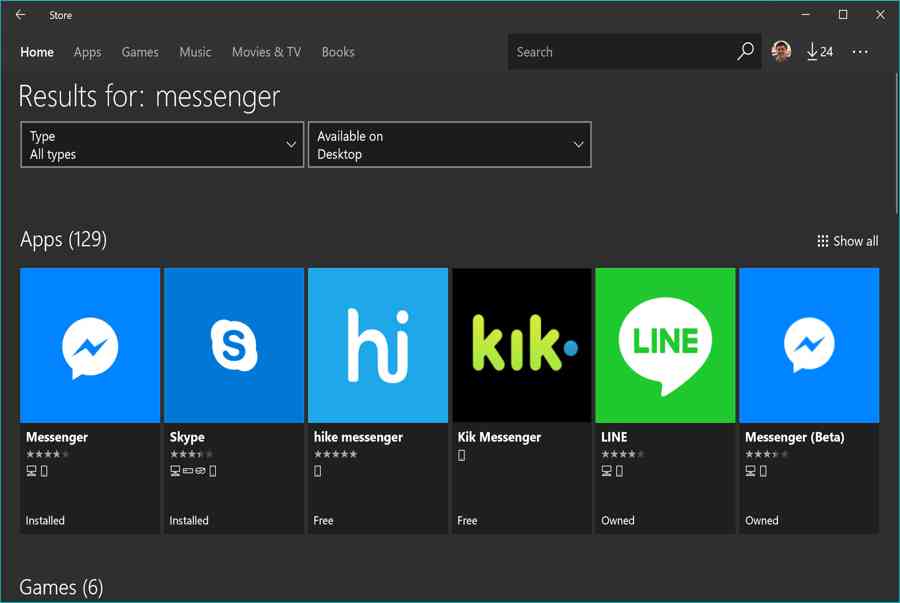Screen dimensions: 900x603
Task: Open downloads showing 24 updates
Action: [820, 52]
